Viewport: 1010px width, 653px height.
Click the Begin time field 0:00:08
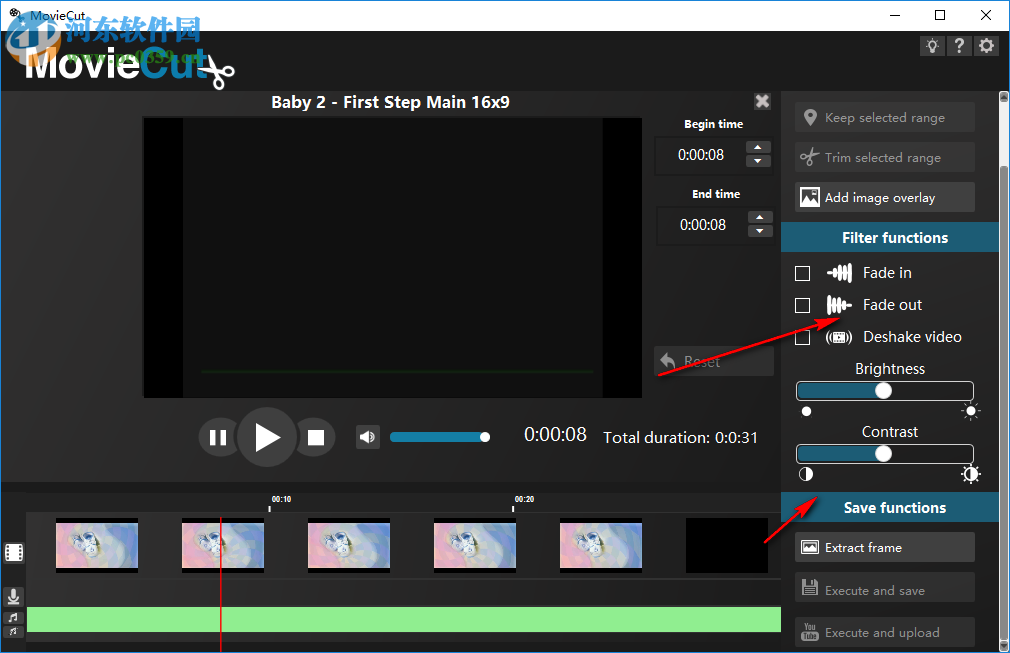pyautogui.click(x=700, y=155)
